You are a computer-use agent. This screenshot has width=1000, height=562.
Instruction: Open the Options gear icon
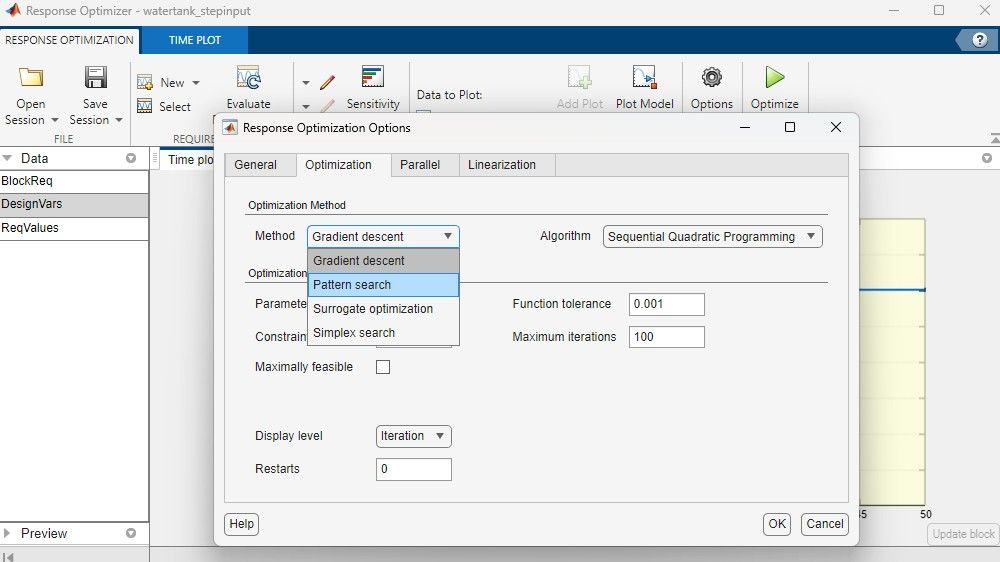711,79
